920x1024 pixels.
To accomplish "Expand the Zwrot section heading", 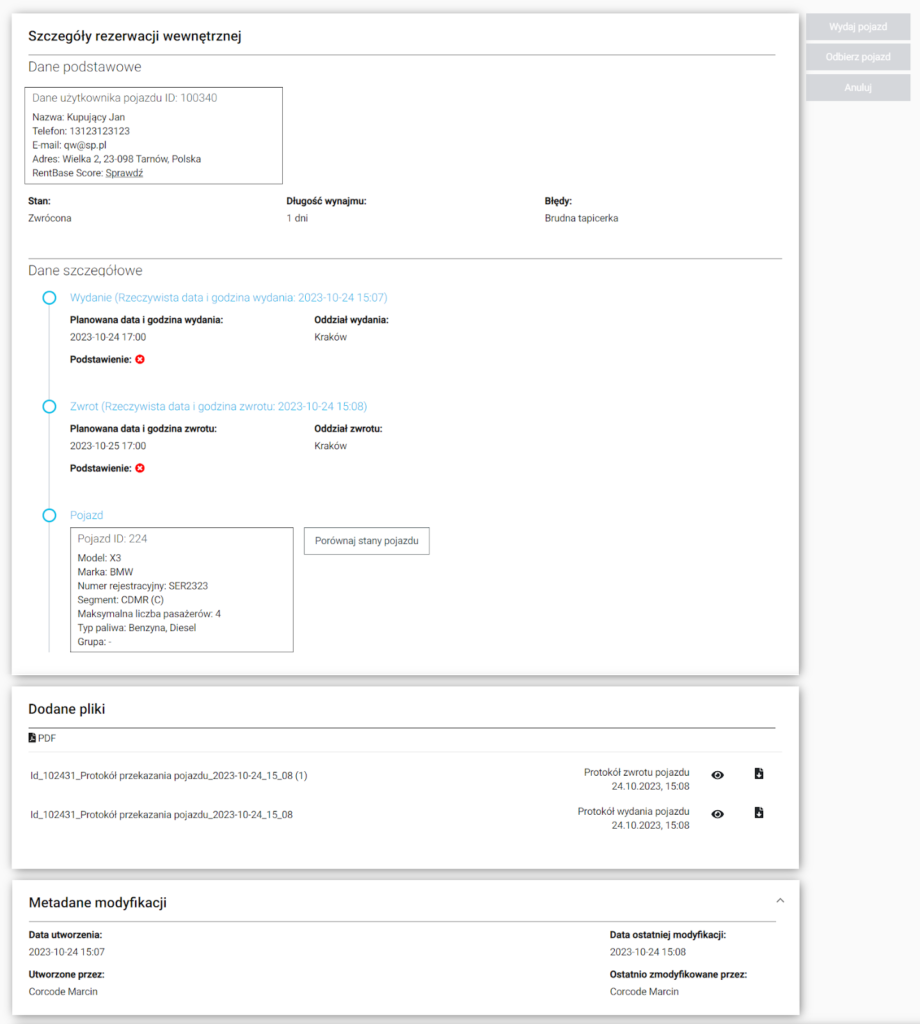I will pyautogui.click(x=218, y=407).
